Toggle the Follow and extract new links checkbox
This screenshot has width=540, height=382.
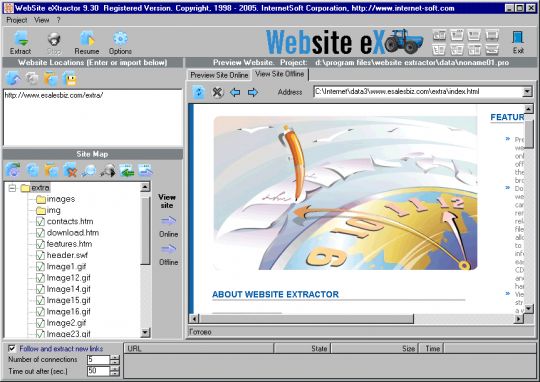(12, 349)
